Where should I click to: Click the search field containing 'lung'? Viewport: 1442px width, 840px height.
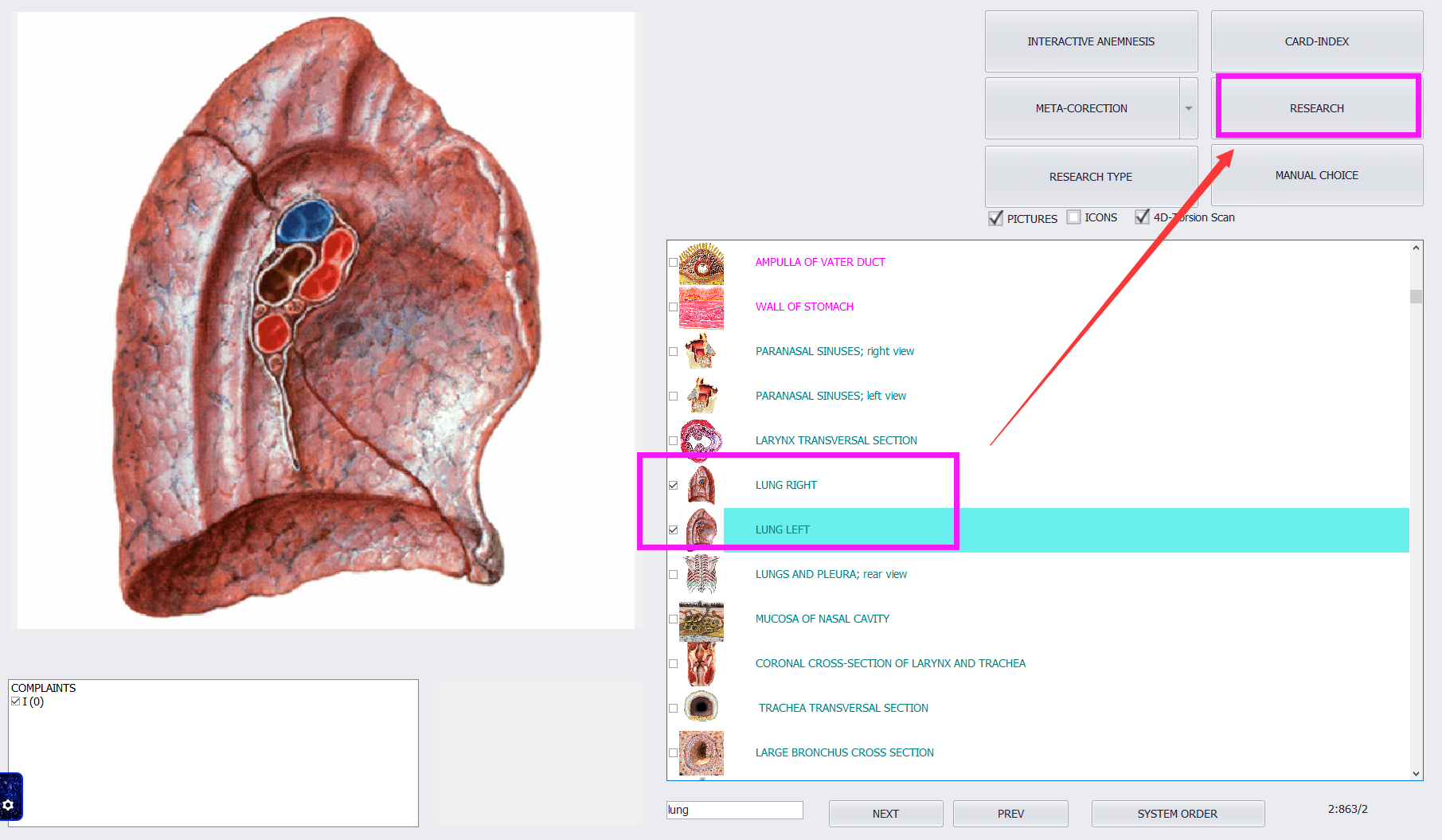coord(734,810)
